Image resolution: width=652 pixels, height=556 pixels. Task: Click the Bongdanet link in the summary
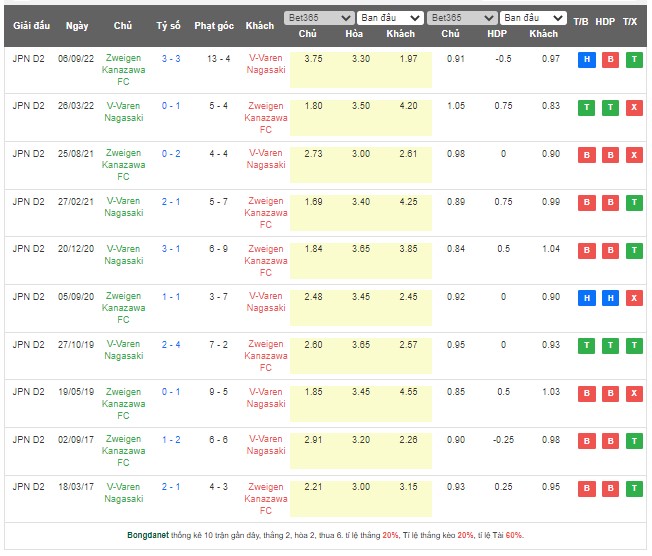coord(148,535)
